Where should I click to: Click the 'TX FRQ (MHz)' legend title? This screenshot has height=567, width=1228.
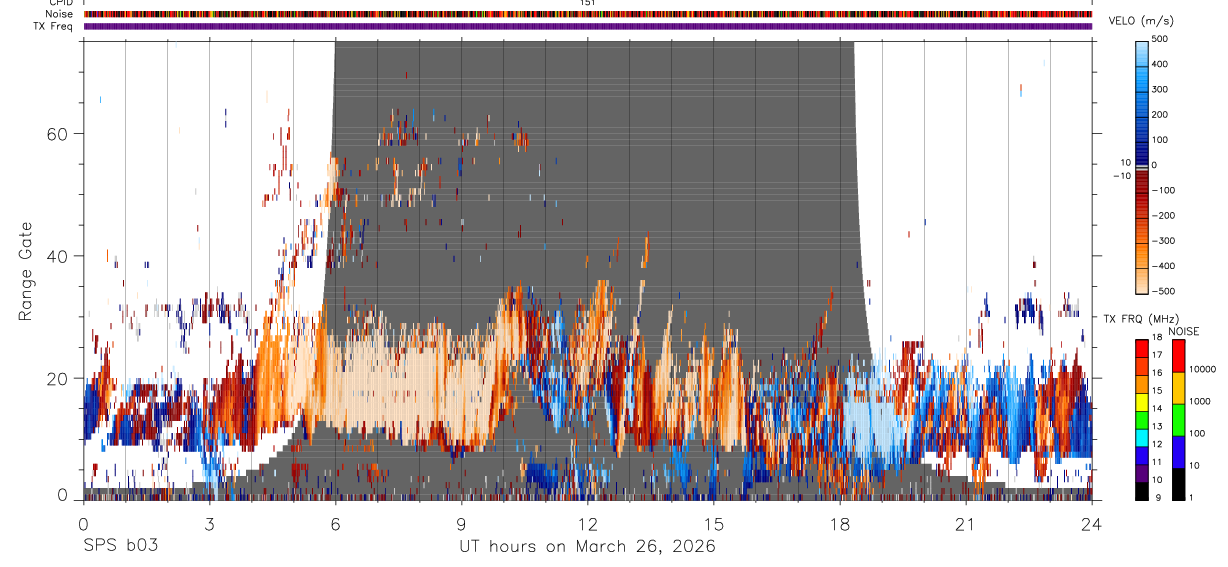[1140, 319]
